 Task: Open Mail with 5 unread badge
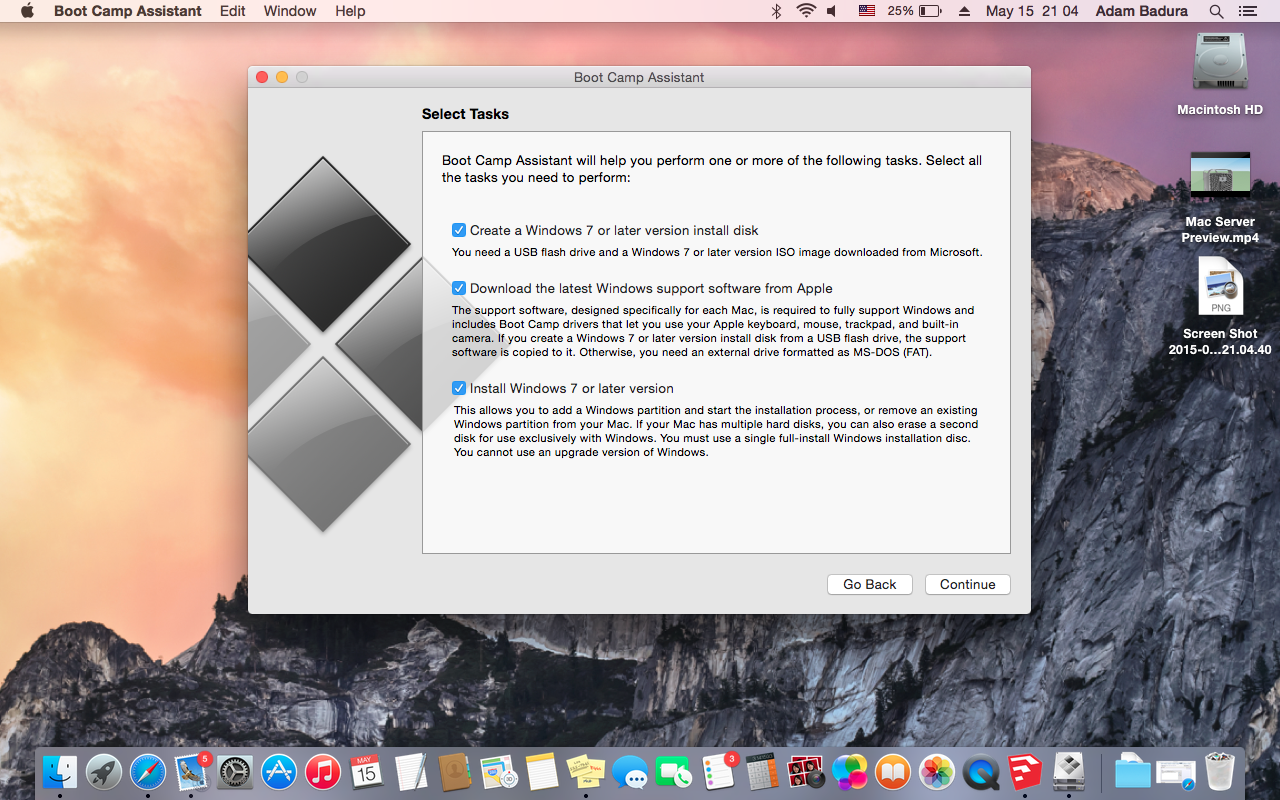click(192, 772)
